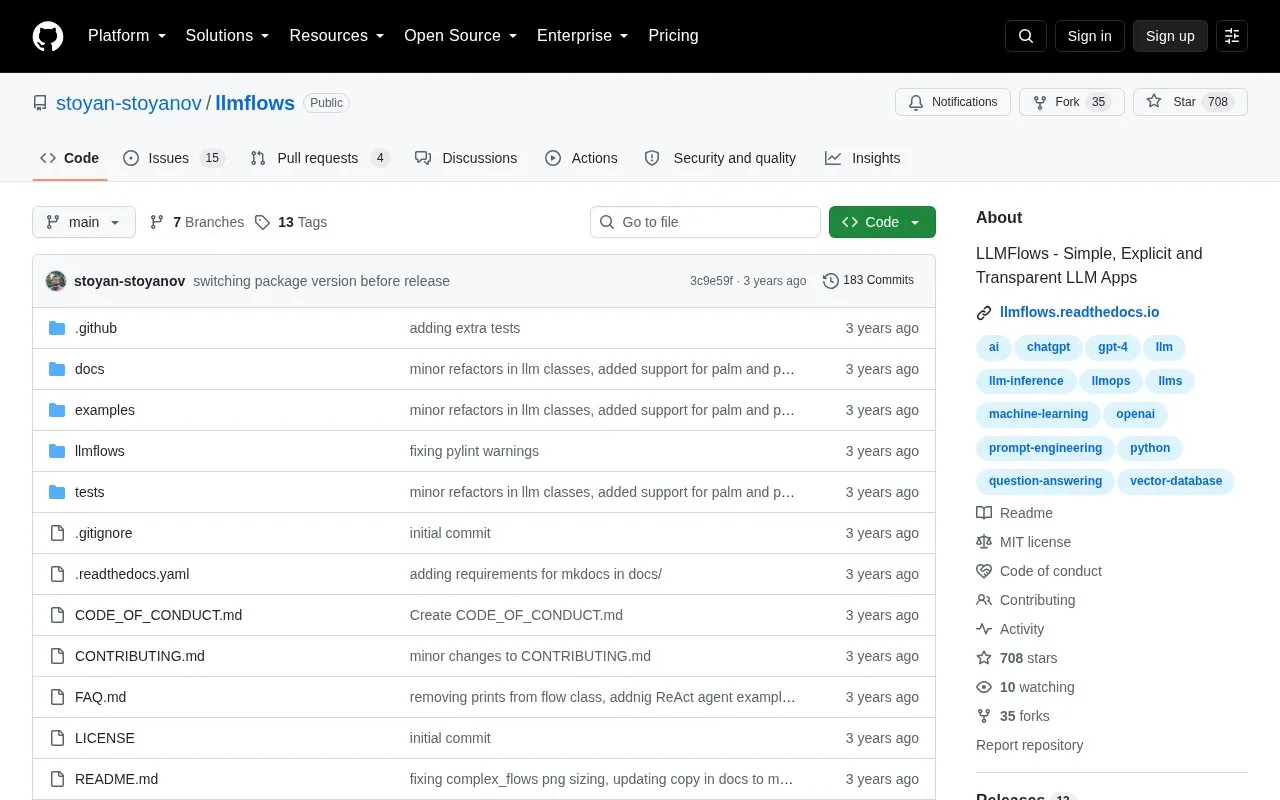This screenshot has height=800, width=1280.
Task: Select the gpt-4 topic tag
Action: pyautogui.click(x=1112, y=347)
